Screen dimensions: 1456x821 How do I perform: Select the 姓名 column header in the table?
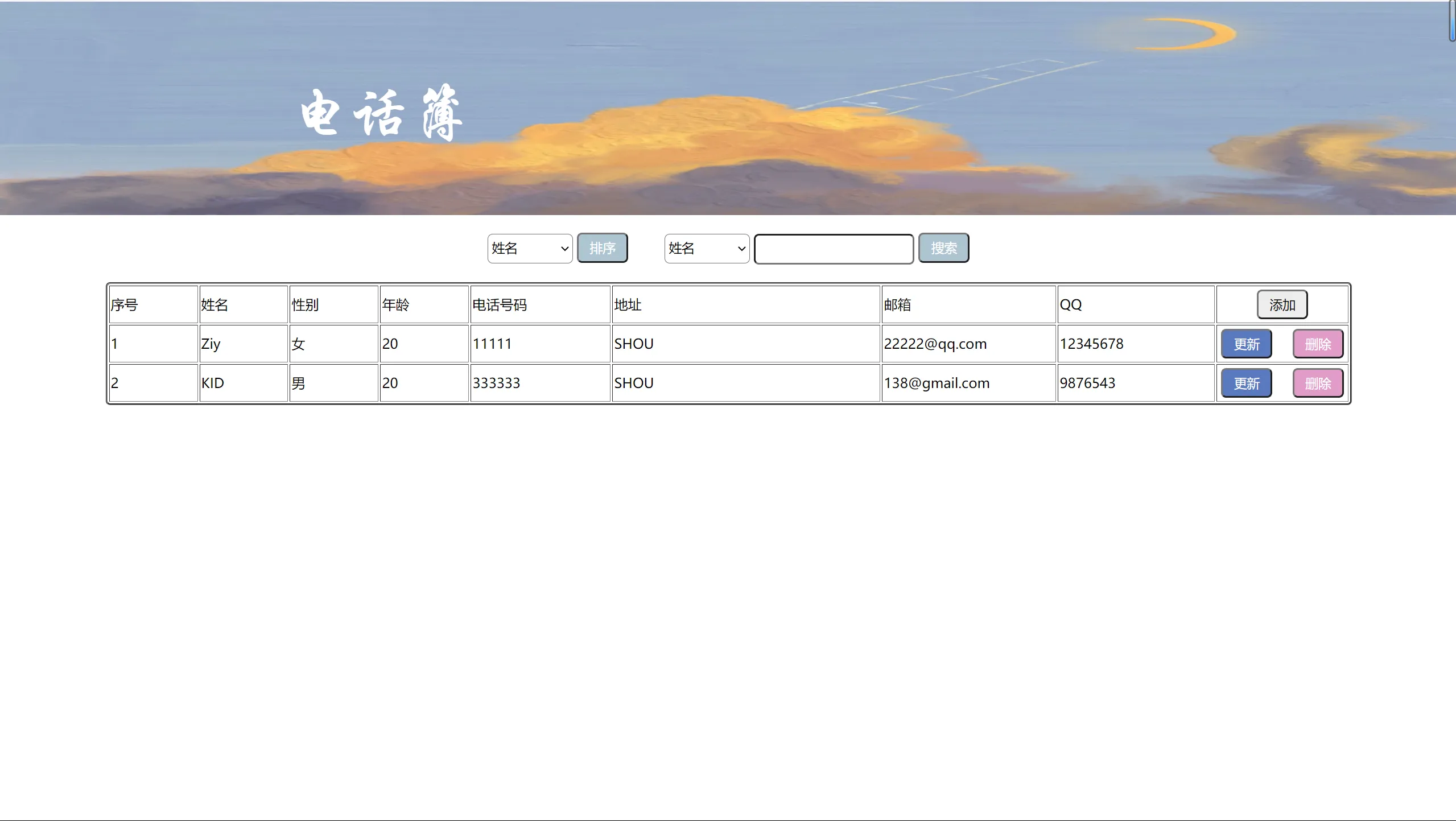coord(244,304)
